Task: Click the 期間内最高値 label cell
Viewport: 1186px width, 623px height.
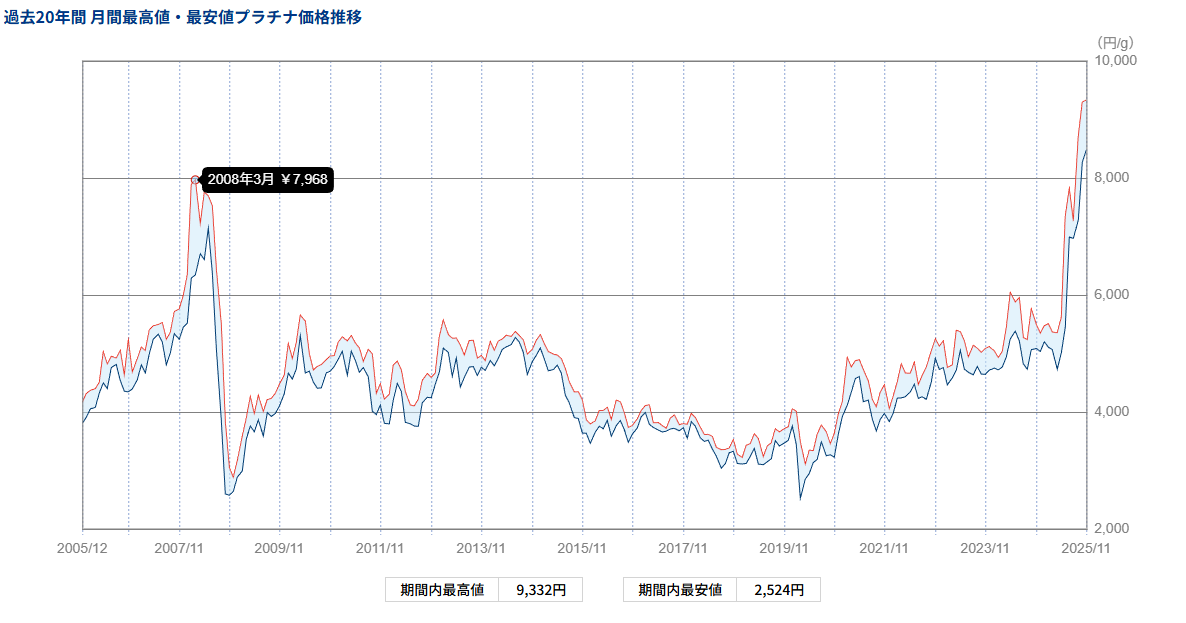Action: [x=442, y=590]
